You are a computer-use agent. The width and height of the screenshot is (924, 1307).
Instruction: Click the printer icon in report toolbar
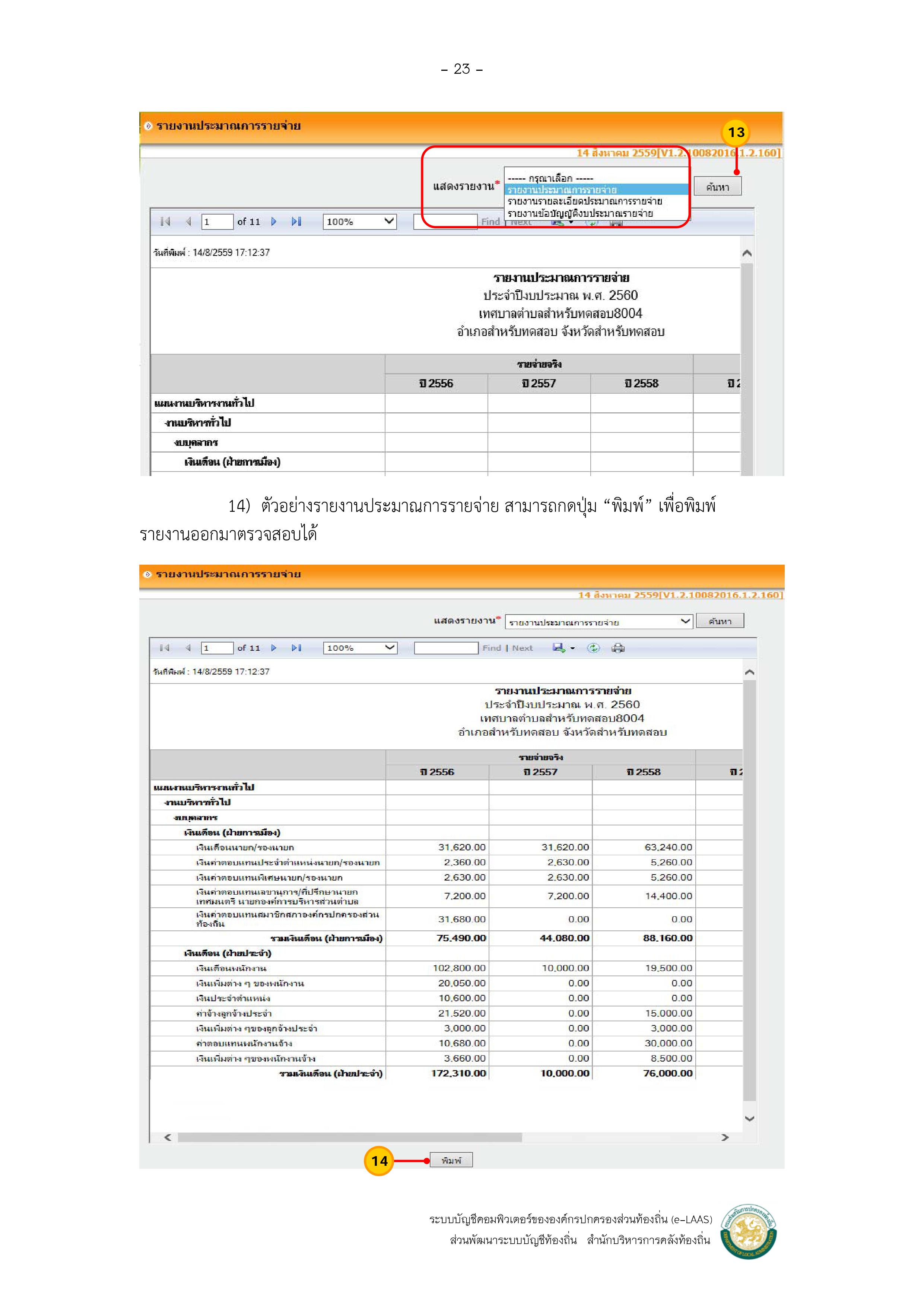(618, 648)
